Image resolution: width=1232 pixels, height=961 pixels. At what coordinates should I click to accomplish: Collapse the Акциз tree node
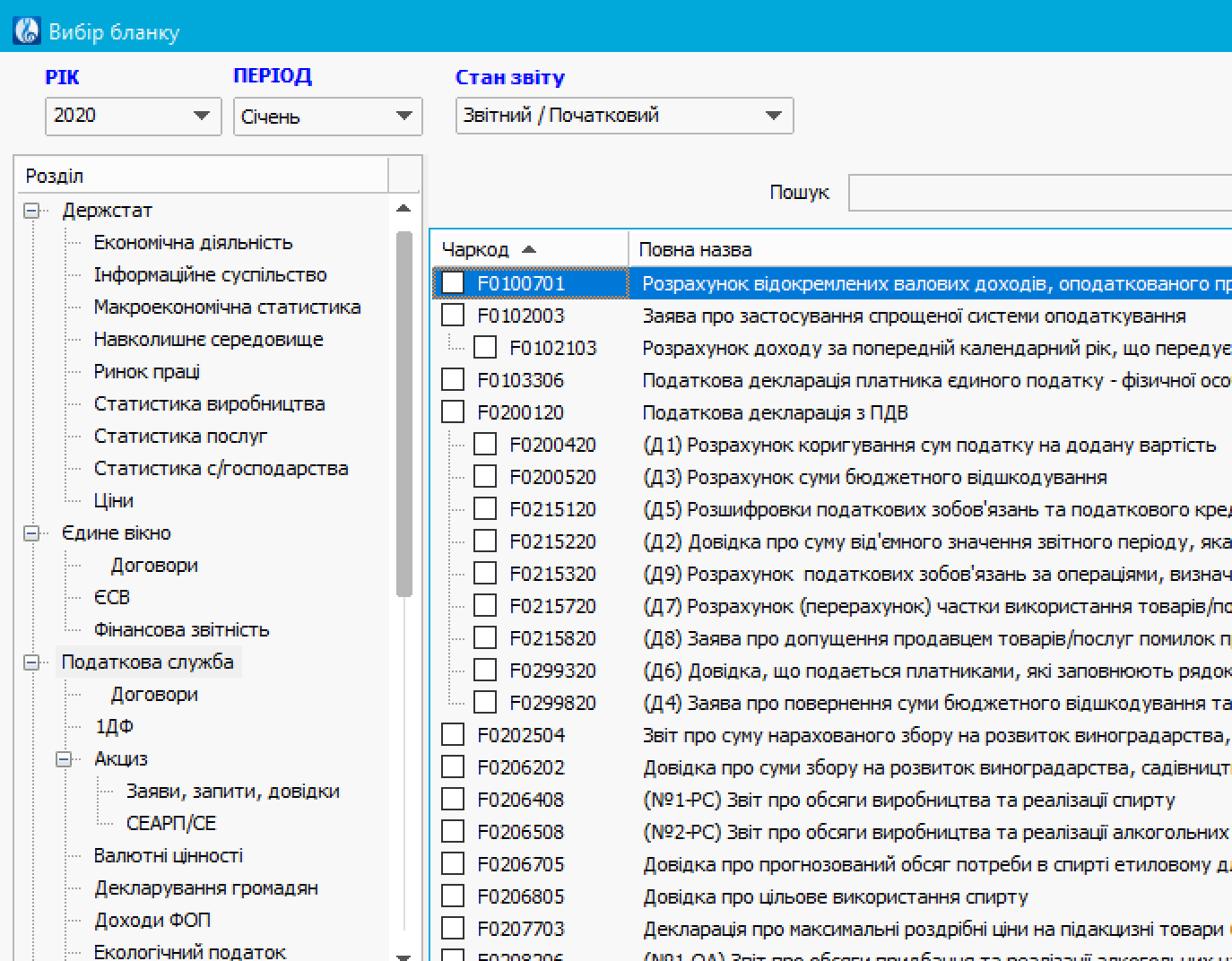click(x=65, y=759)
